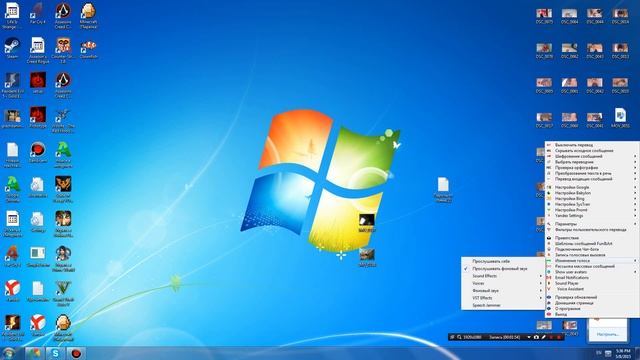Click the 'Настроить...' link in tray popup
The image size is (640, 360).
pyautogui.click(x=608, y=334)
